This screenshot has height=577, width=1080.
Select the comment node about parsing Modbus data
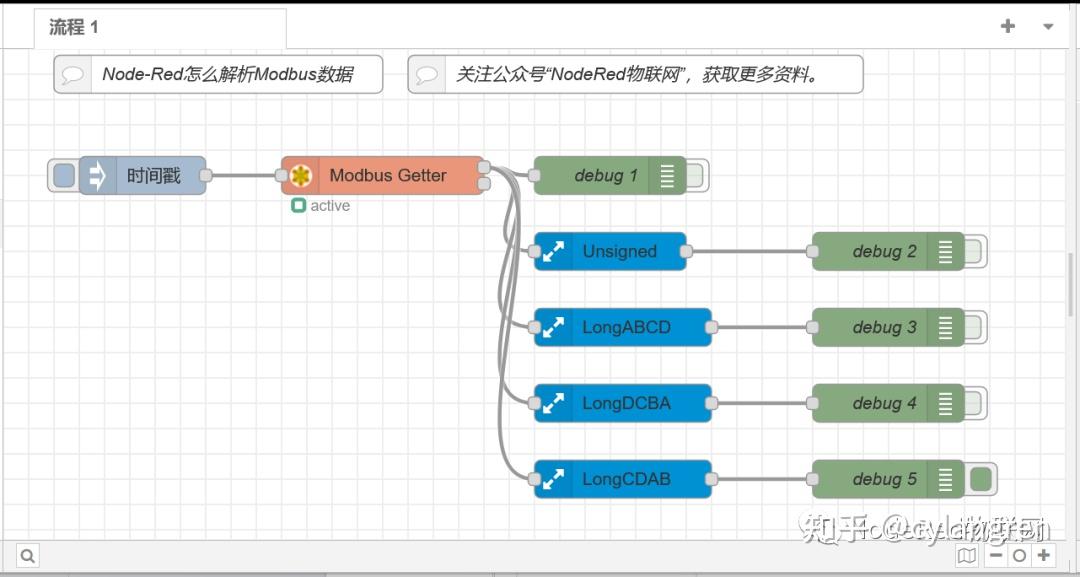217,73
